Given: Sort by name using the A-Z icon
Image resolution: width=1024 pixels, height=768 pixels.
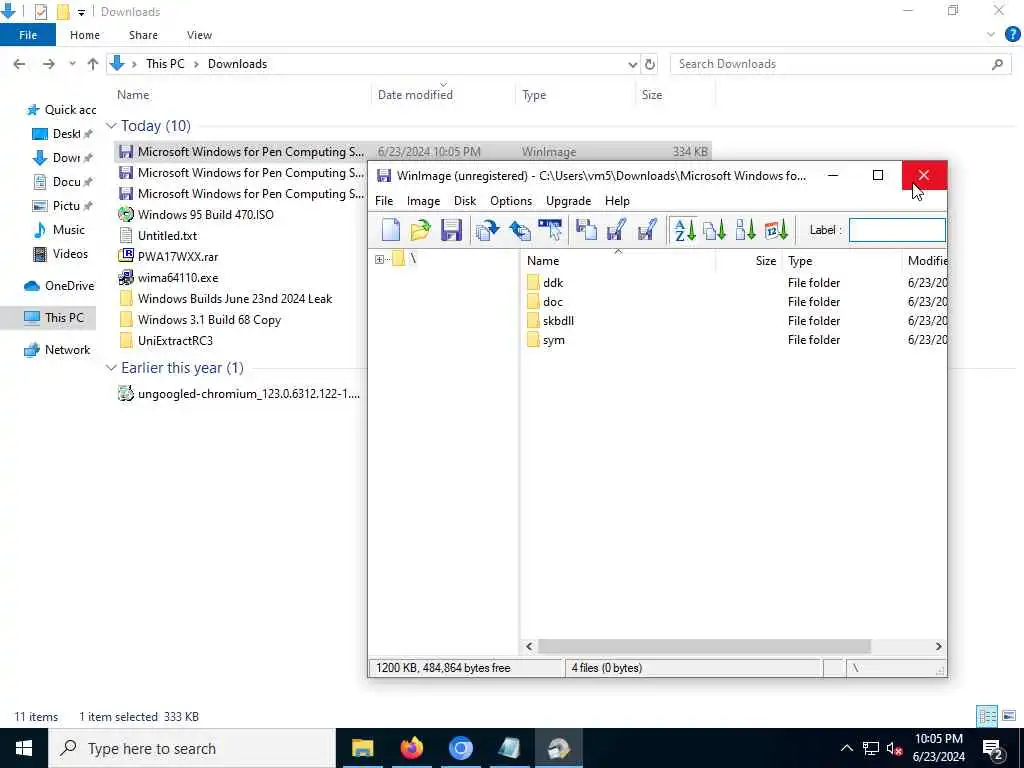Looking at the screenshot, I should click(684, 230).
